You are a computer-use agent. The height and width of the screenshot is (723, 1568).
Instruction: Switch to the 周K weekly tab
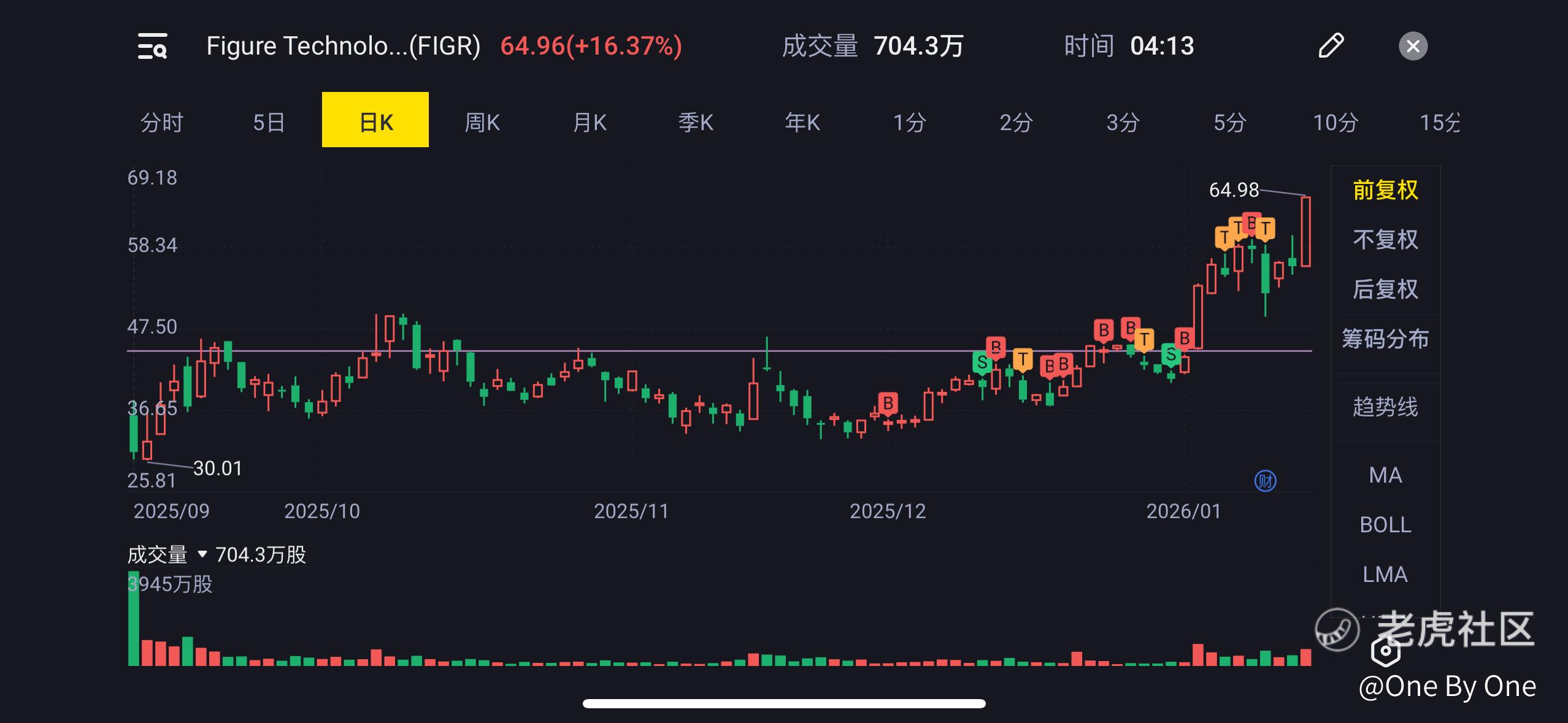coord(482,123)
